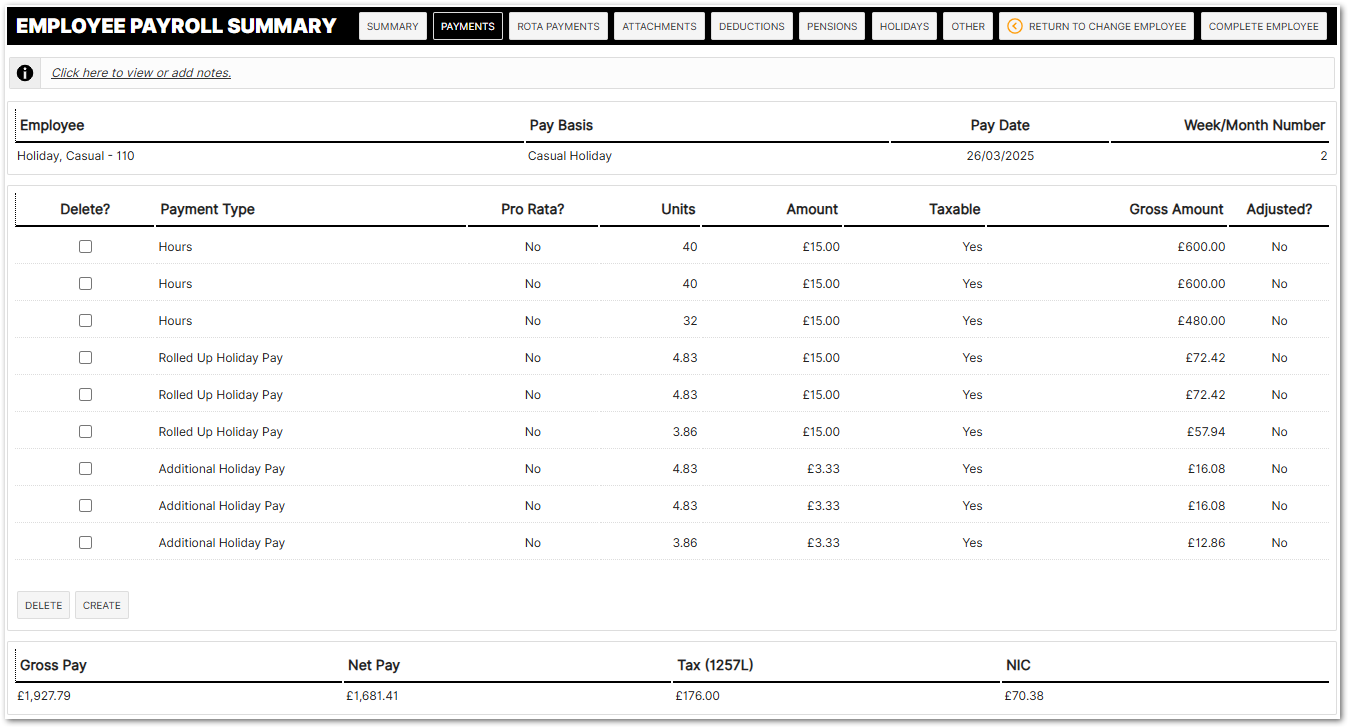1349x728 pixels.
Task: Tick delete checkbox for first Hours row
Action: tap(85, 247)
